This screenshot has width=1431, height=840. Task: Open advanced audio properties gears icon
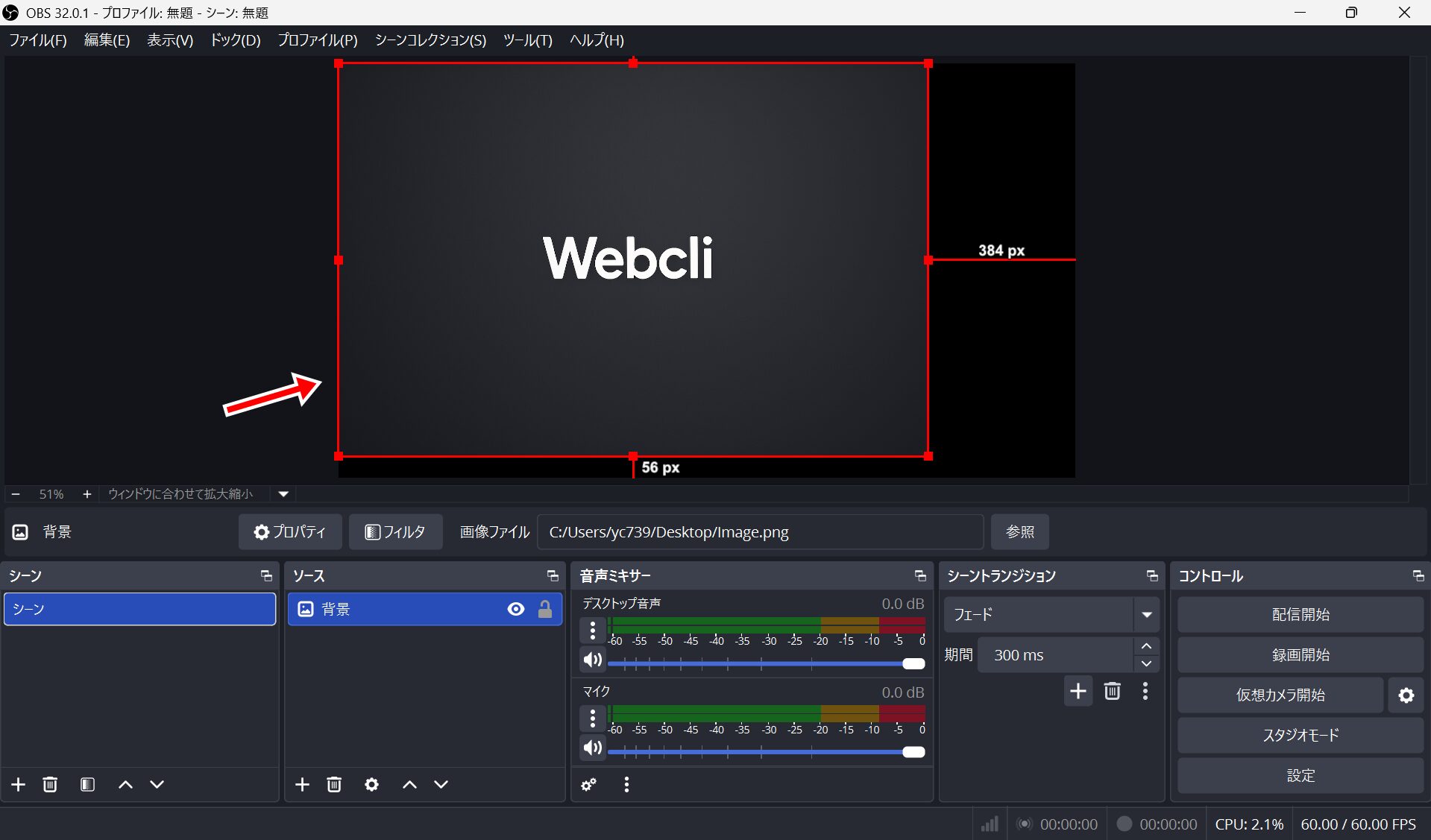[589, 784]
